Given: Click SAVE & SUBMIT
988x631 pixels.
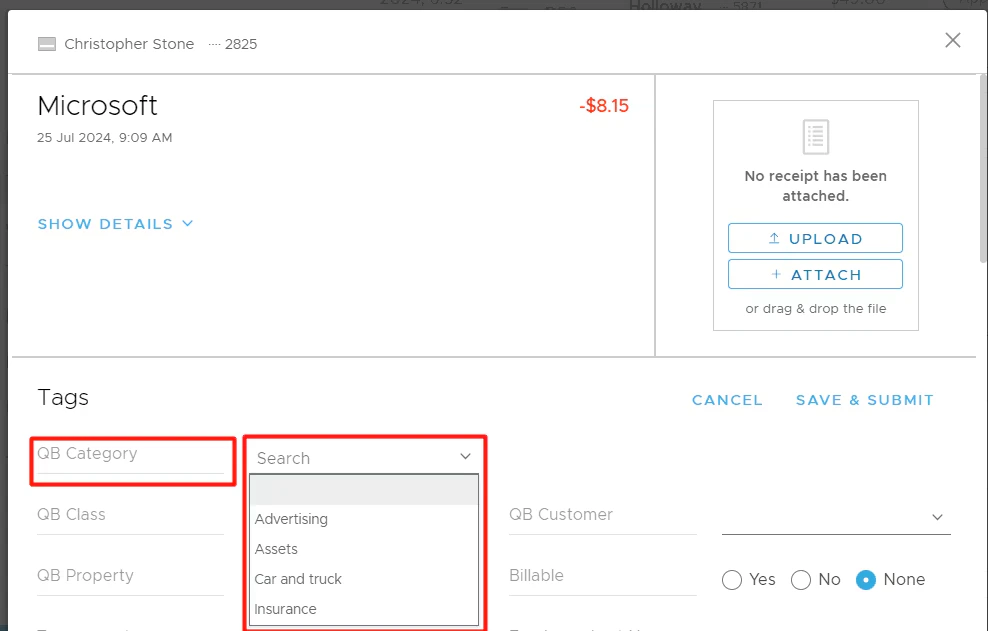Looking at the screenshot, I should (864, 400).
